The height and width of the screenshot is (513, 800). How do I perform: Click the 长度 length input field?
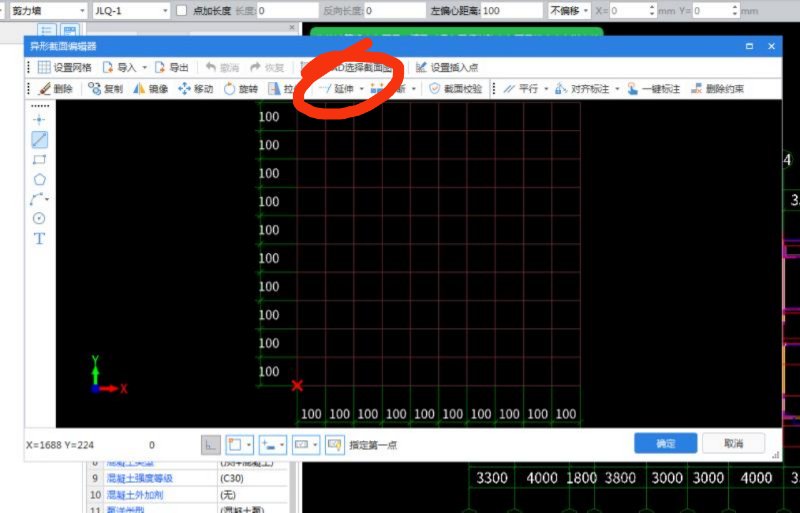tap(288, 10)
